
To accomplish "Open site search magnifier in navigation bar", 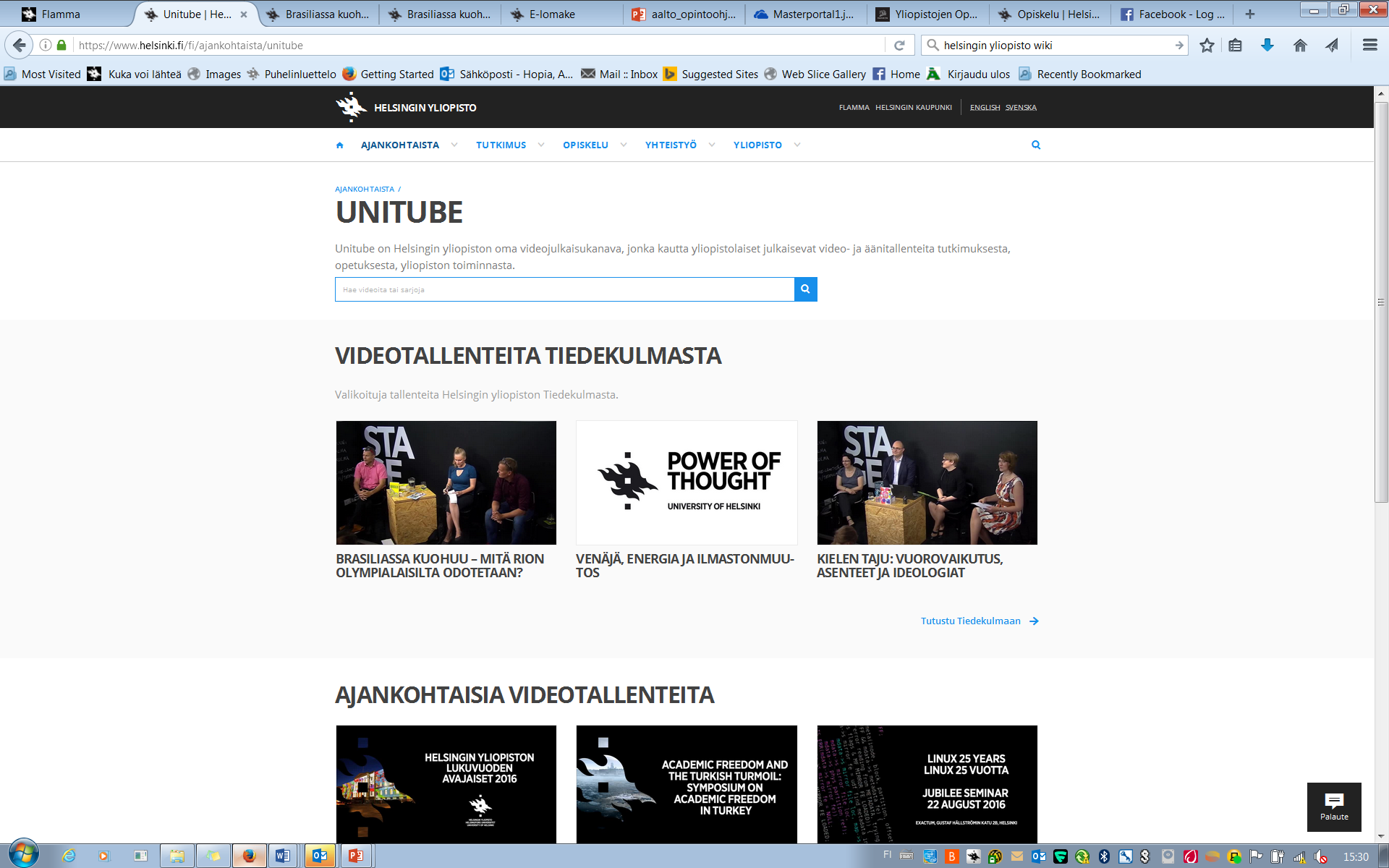I will pos(1036,145).
